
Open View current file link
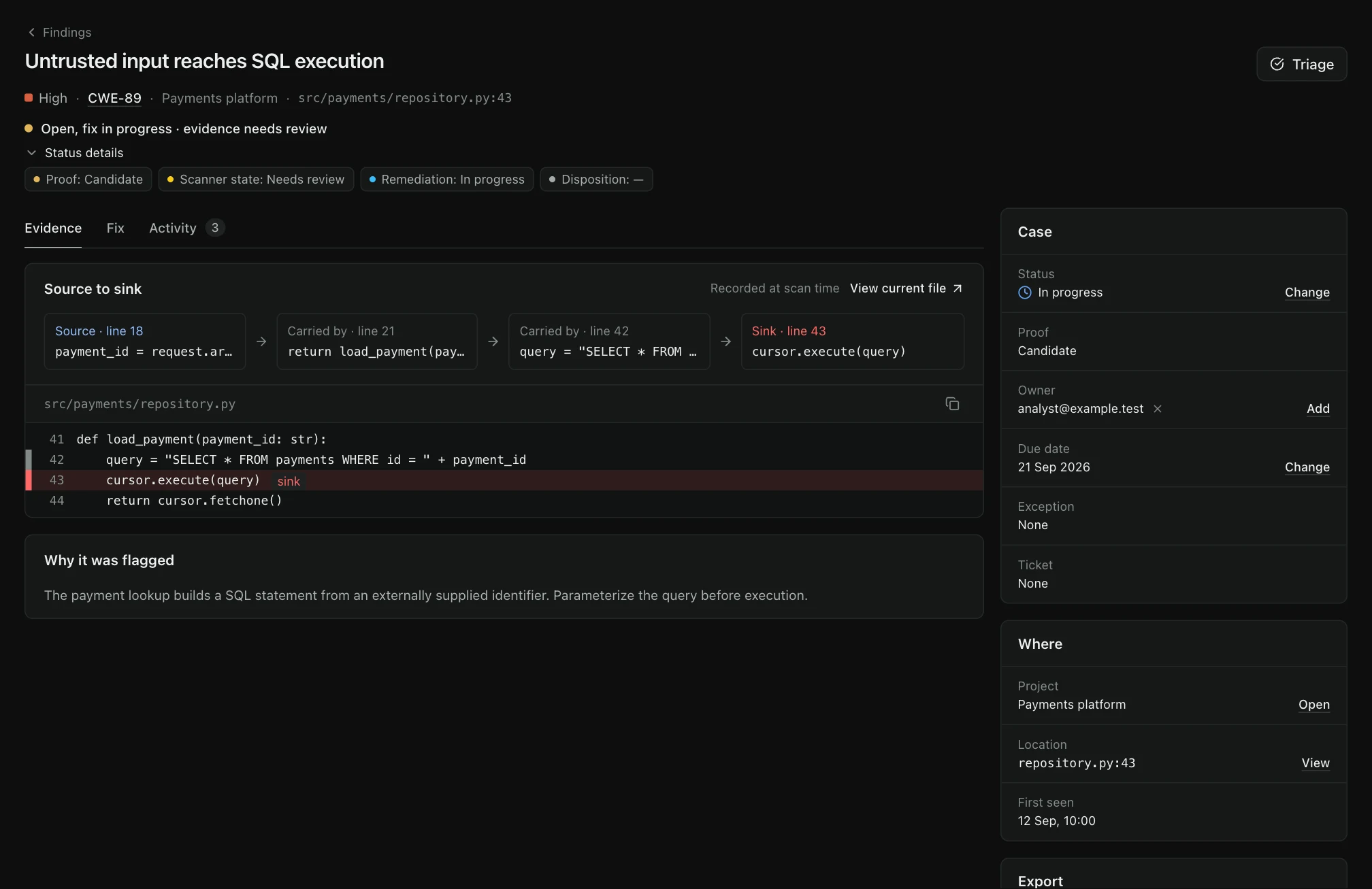906,288
